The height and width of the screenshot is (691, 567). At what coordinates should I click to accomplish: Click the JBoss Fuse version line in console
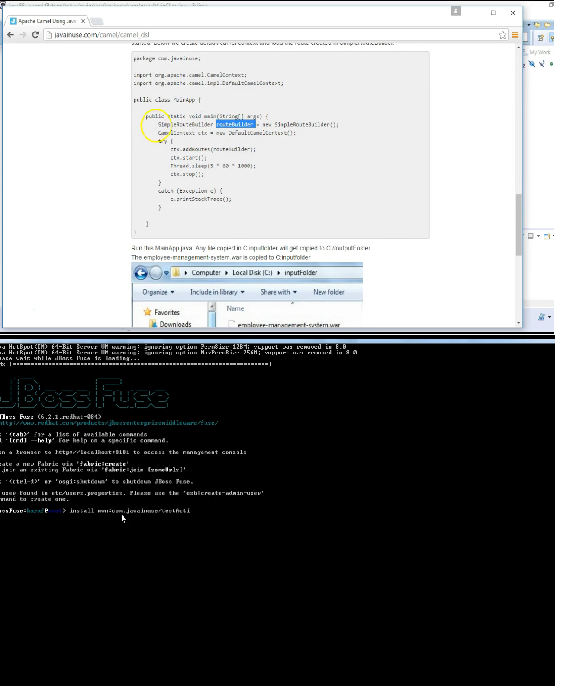point(51,417)
